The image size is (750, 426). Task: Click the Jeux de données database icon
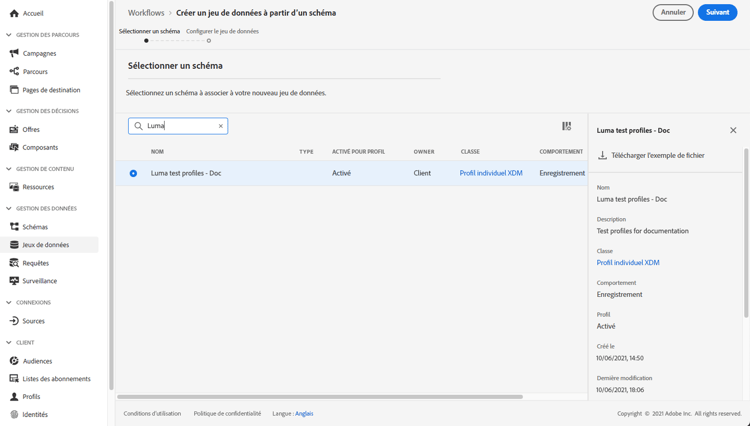click(x=14, y=245)
